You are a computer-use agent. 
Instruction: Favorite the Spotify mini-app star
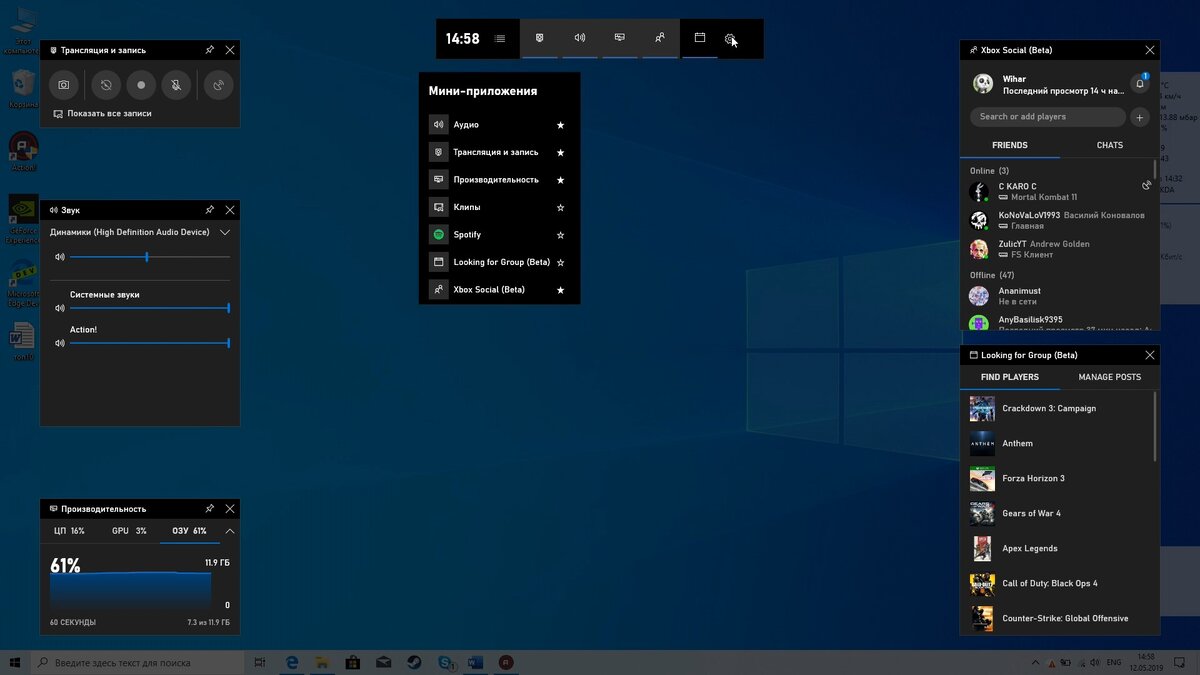pyautogui.click(x=561, y=235)
